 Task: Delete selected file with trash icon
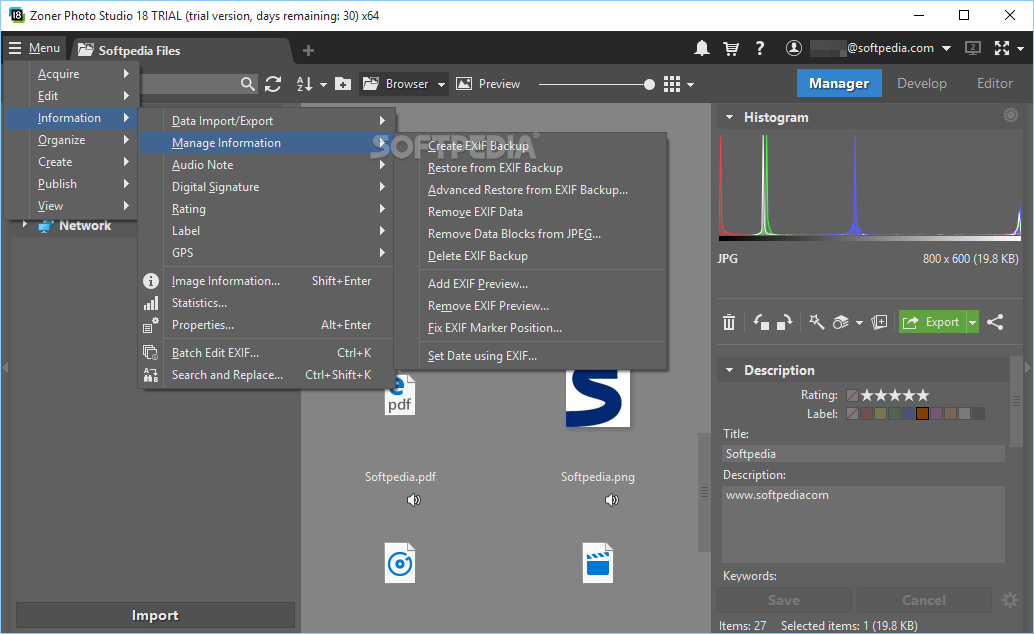tap(729, 322)
